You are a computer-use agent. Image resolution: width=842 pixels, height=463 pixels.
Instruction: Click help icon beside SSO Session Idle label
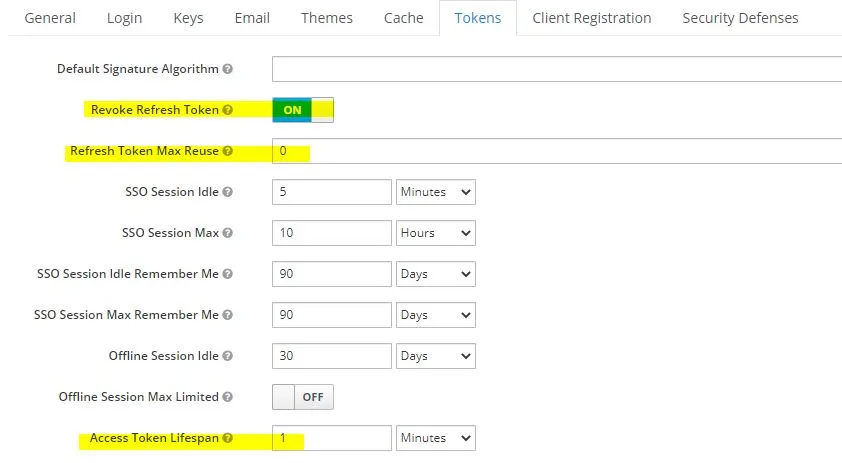point(228,192)
